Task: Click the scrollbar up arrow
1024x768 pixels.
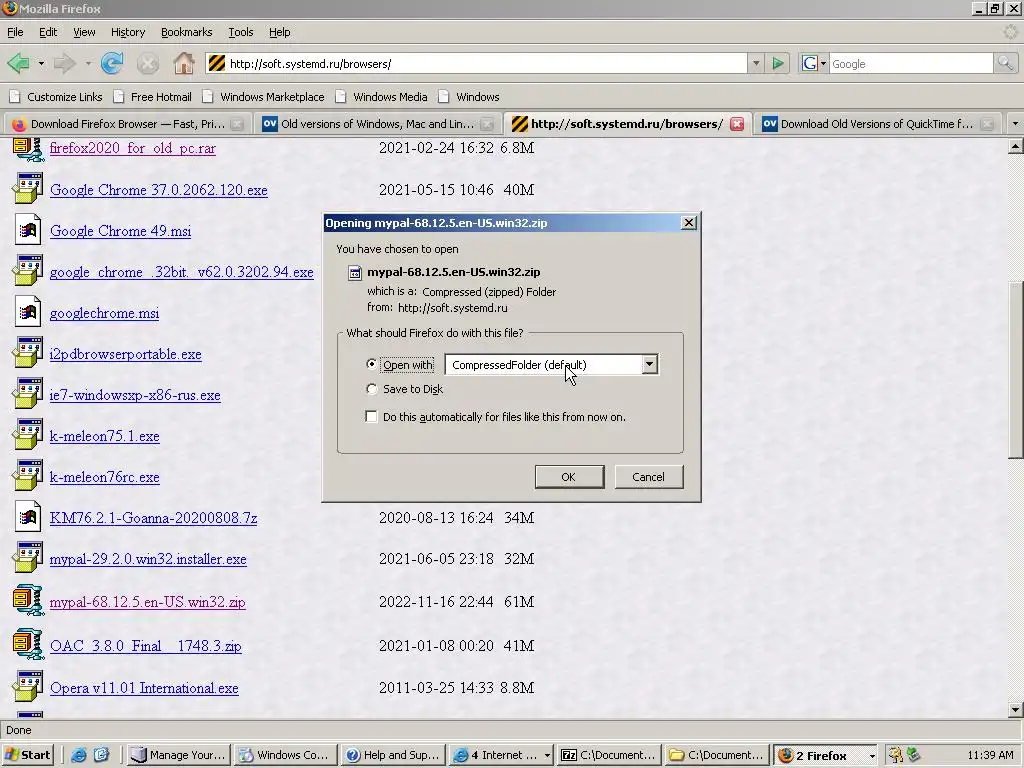Action: [x=1015, y=146]
